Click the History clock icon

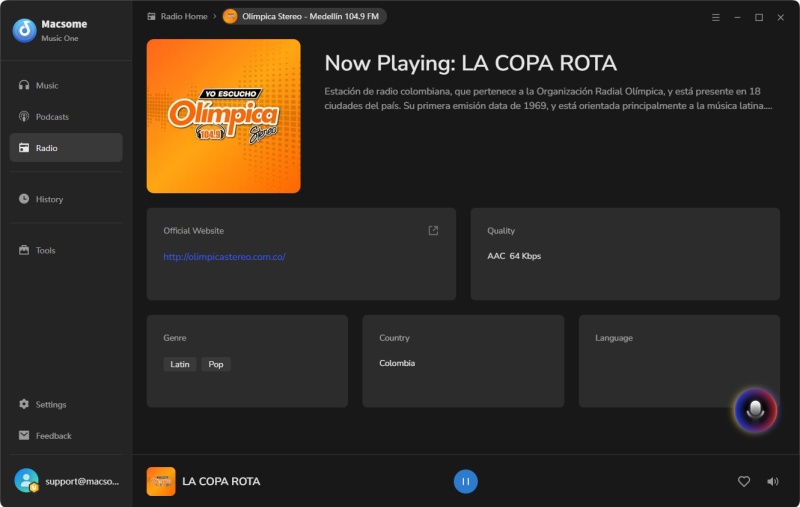pos(24,198)
